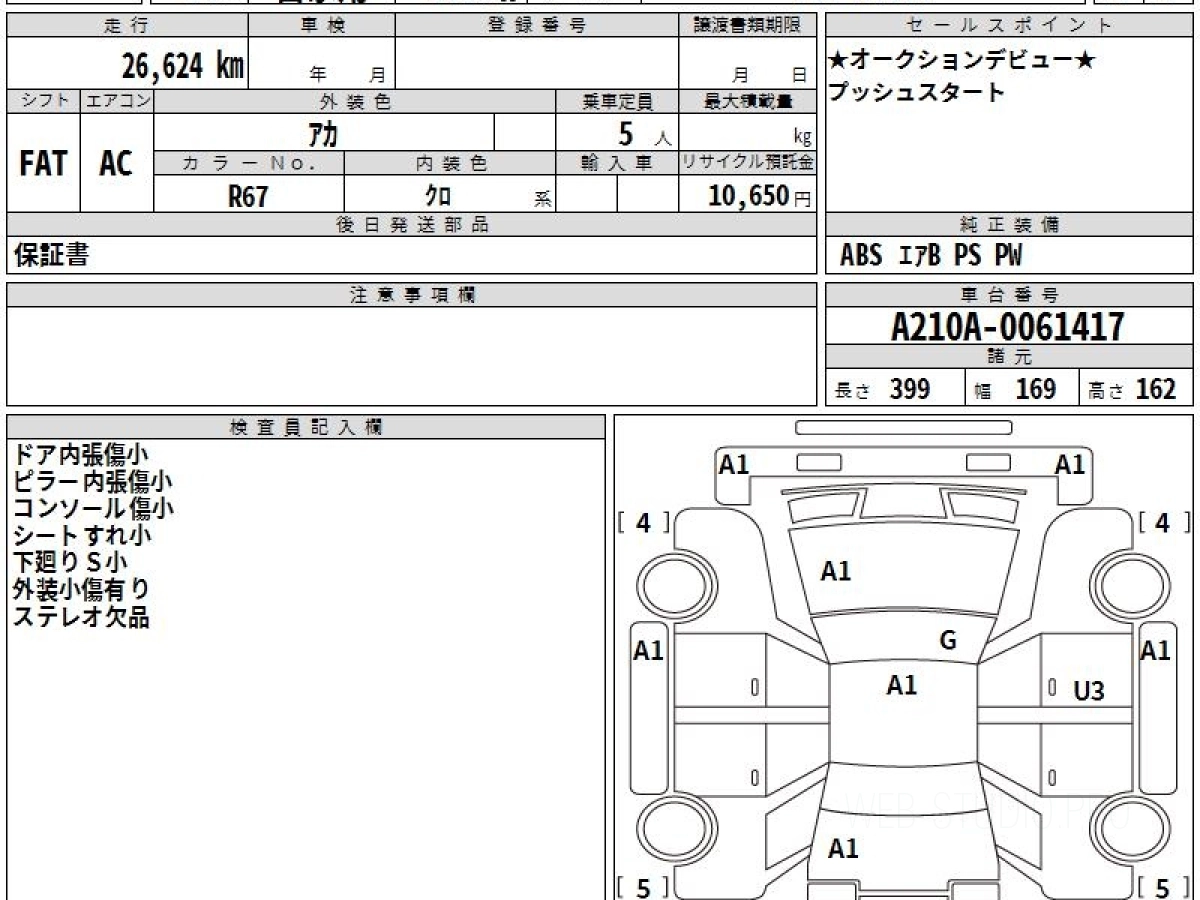Select the エアコン column header
This screenshot has width=1200, height=900.
coord(116,101)
